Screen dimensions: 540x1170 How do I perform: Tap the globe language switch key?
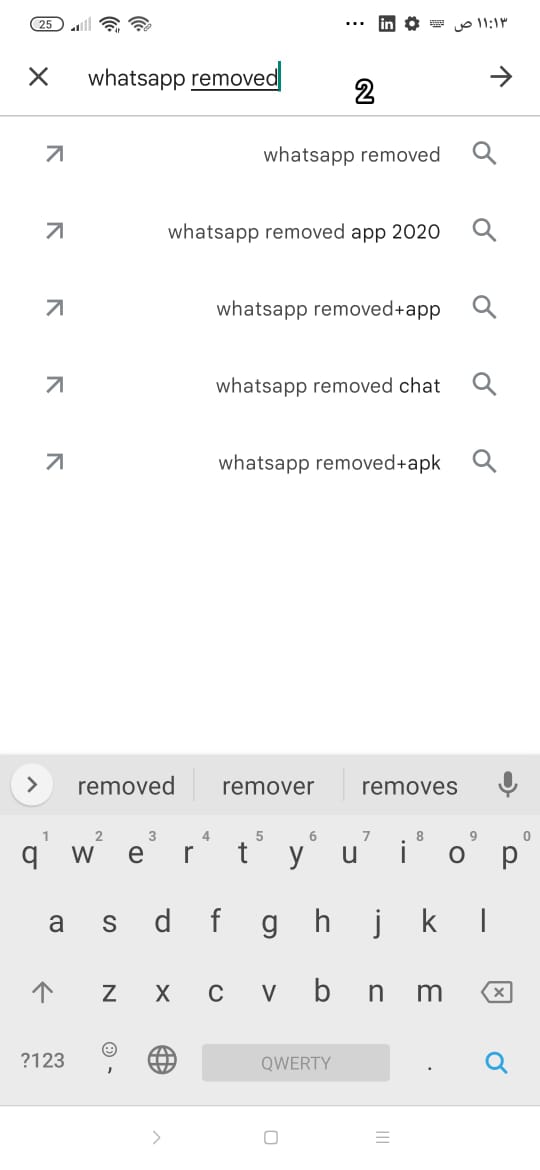162,1060
